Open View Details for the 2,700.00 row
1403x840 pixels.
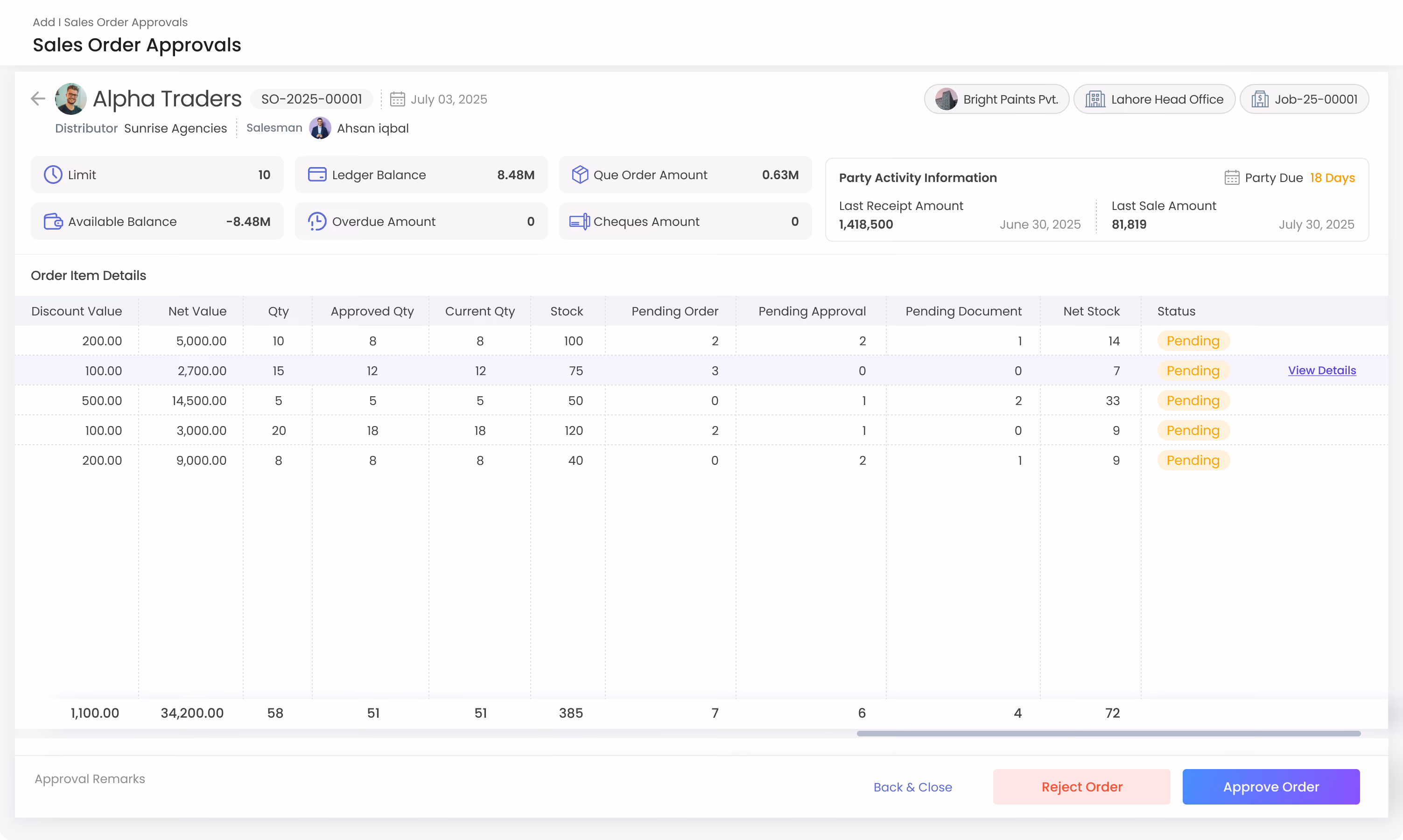pos(1322,370)
